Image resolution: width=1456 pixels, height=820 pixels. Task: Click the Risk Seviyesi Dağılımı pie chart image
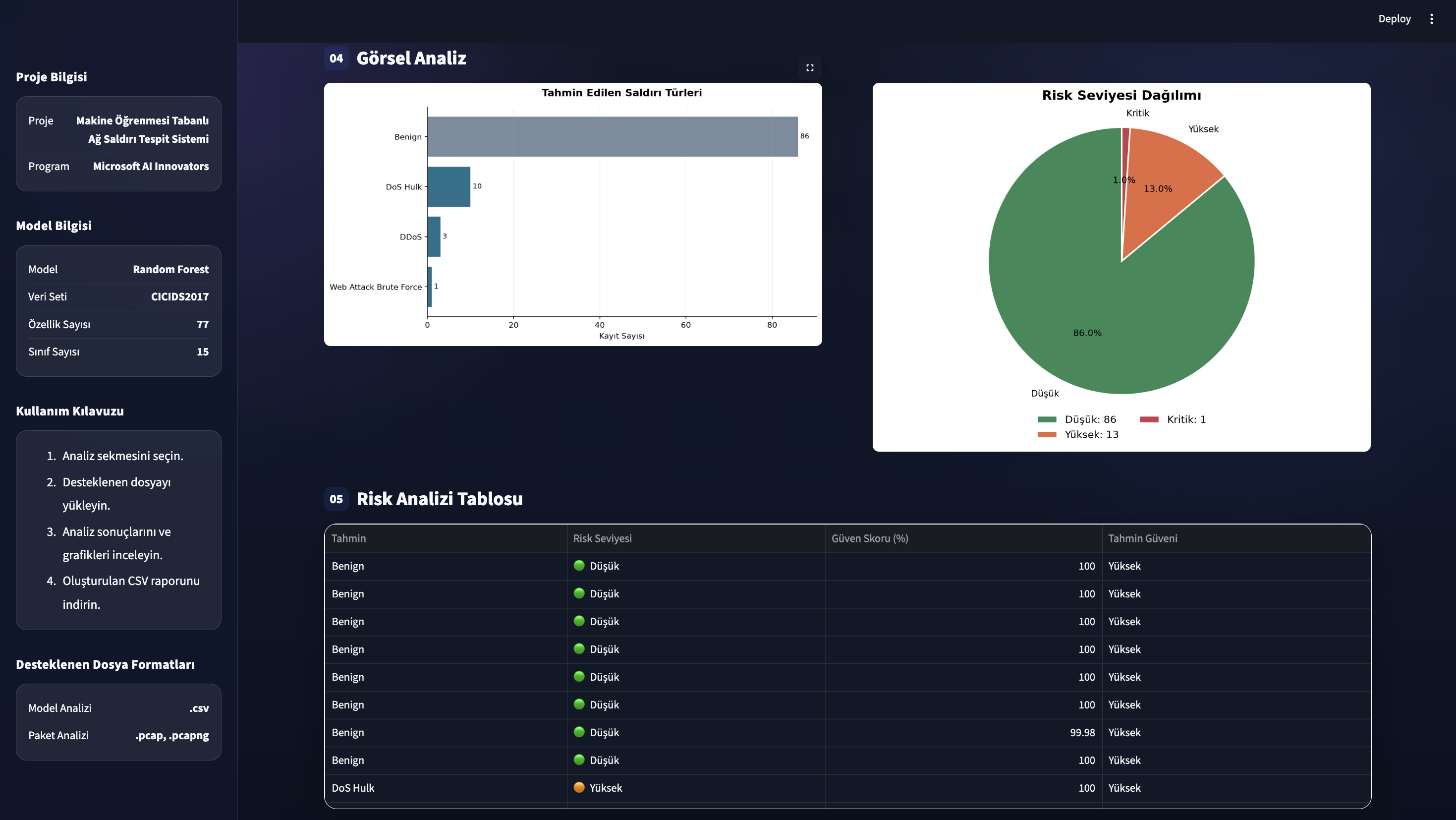click(1121, 267)
